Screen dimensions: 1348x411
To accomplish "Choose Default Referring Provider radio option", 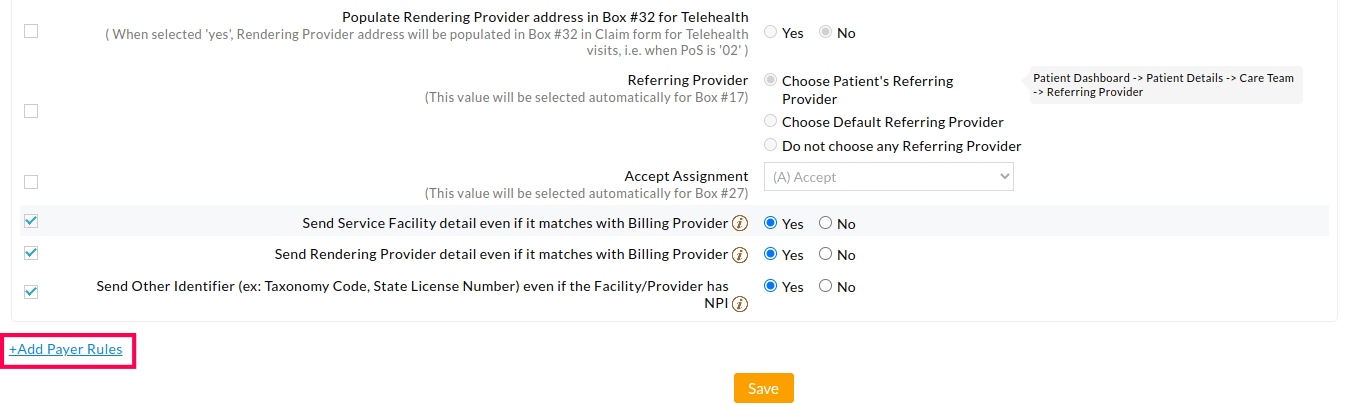I will (770, 121).
